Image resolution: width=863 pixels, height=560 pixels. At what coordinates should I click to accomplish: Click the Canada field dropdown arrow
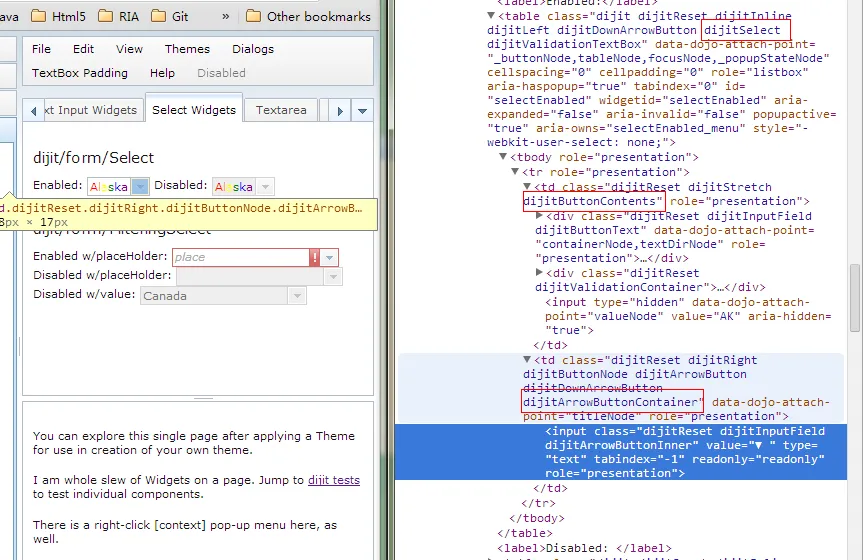(x=297, y=296)
